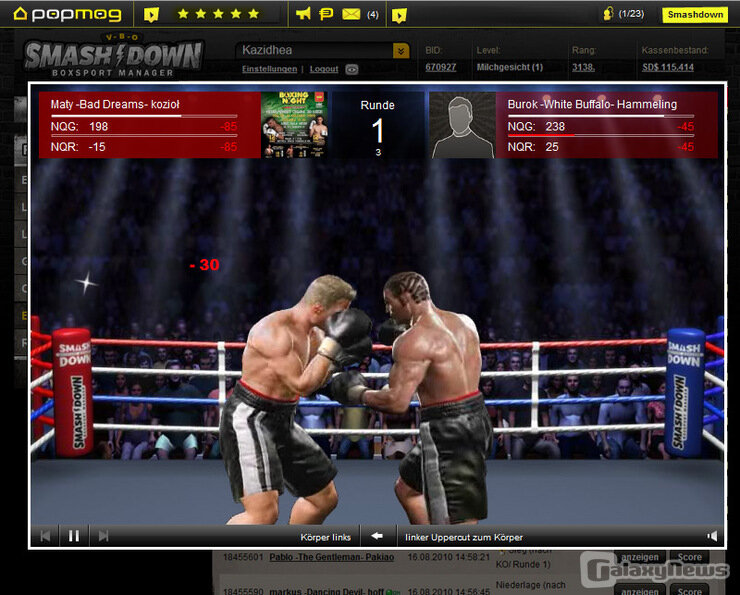Pause the fight replay
This screenshot has height=595, width=740.
click(74, 536)
